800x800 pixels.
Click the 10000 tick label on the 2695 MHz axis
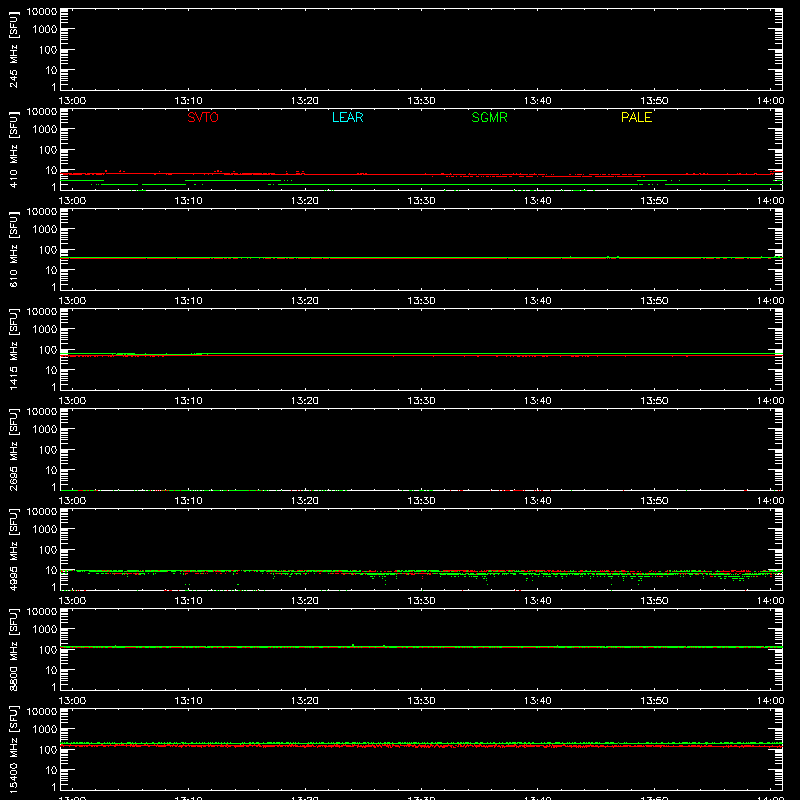42,412
